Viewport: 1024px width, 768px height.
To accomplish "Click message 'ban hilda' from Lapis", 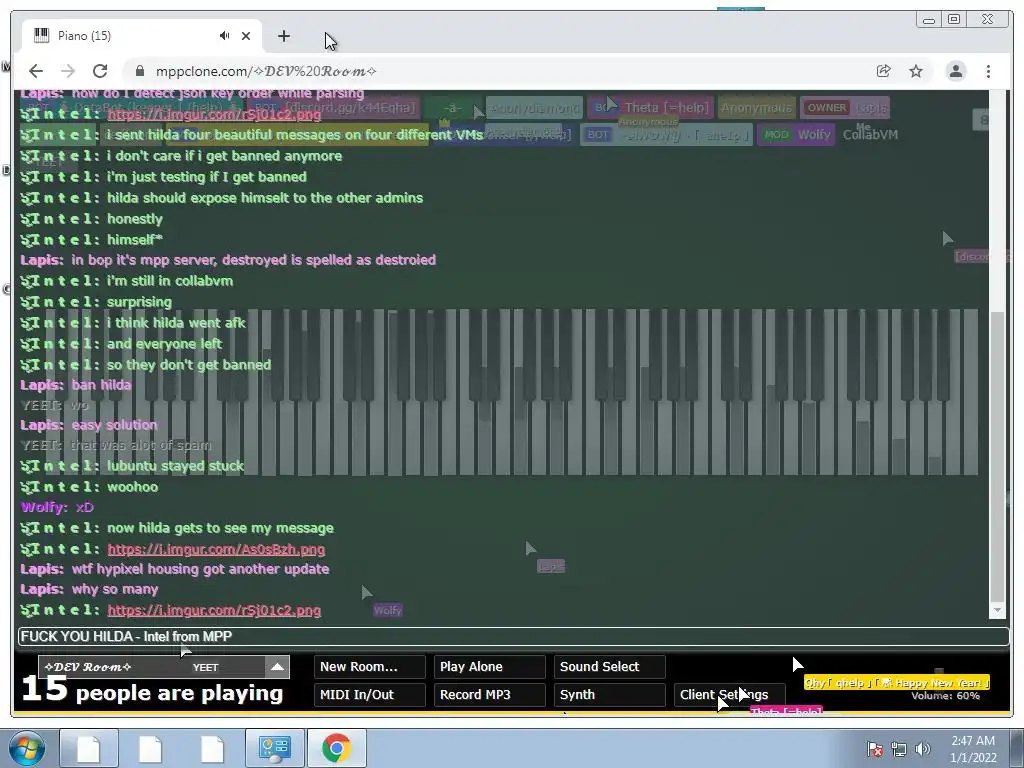I will tap(101, 385).
